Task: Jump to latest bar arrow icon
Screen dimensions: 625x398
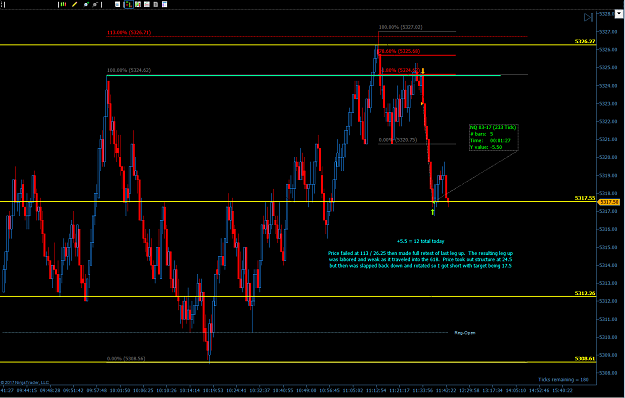Action: pos(588,18)
